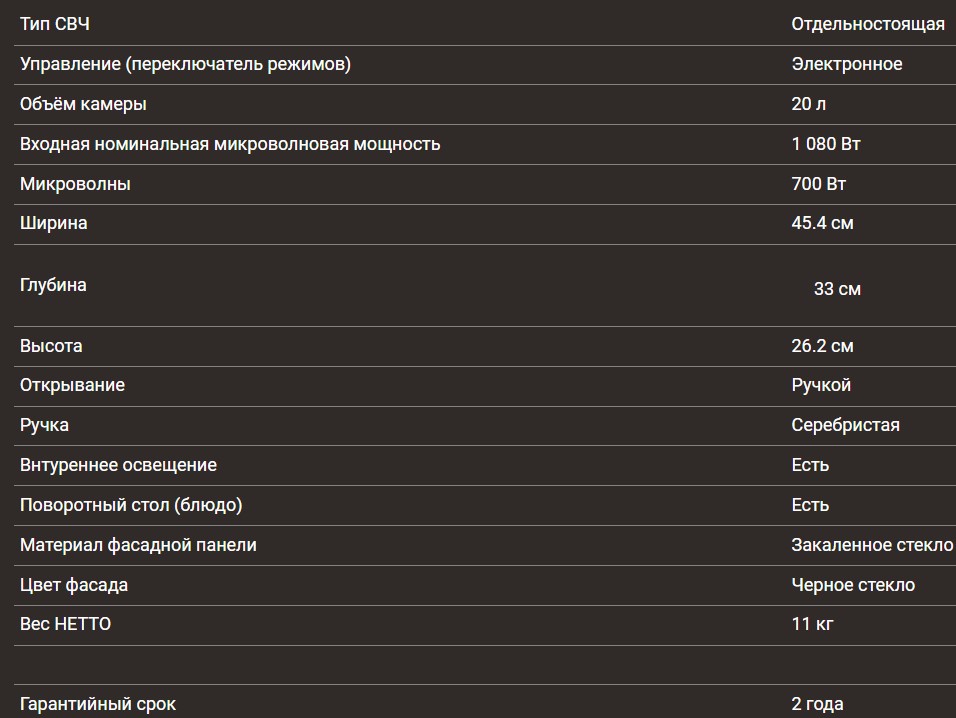Click the '26.2 см' height value
The image size is (956, 718).
point(822,346)
